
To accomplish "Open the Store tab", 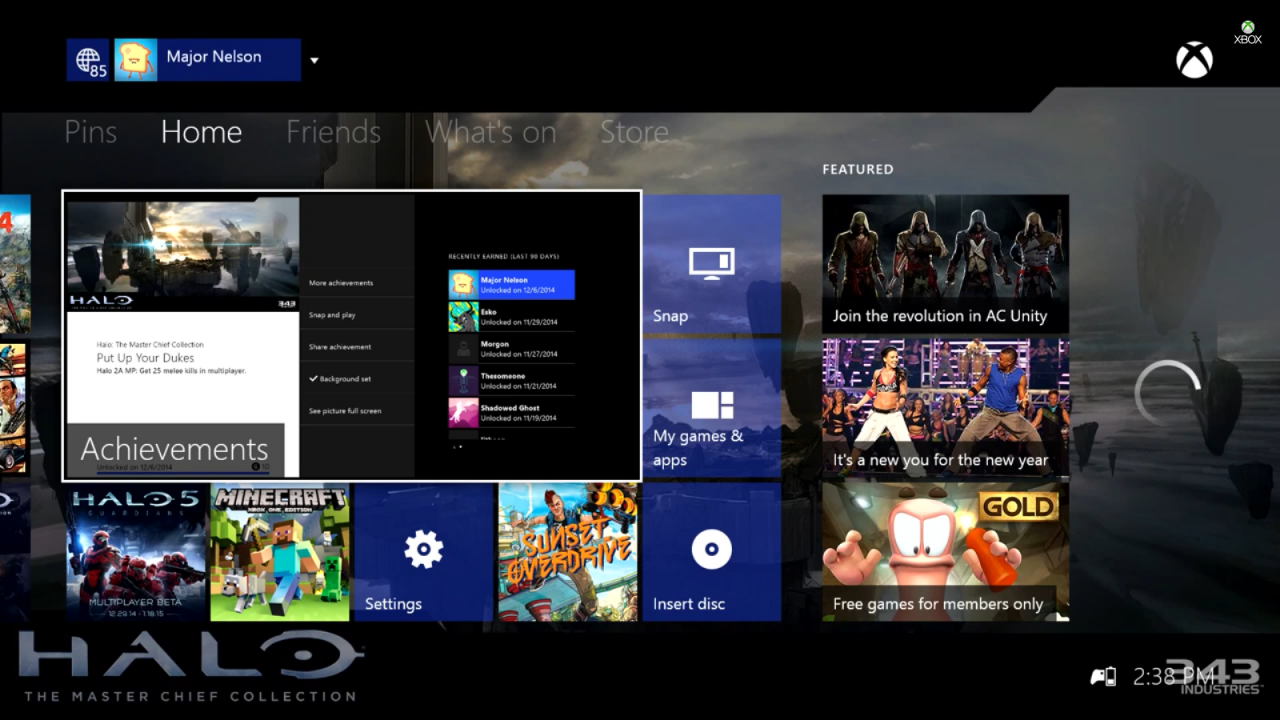I will coord(634,132).
